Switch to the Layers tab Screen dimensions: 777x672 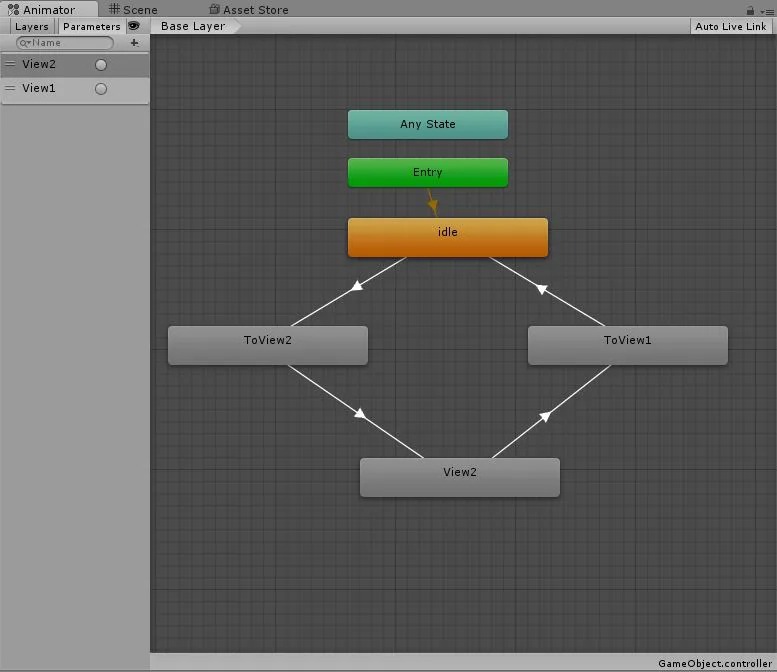(31, 26)
